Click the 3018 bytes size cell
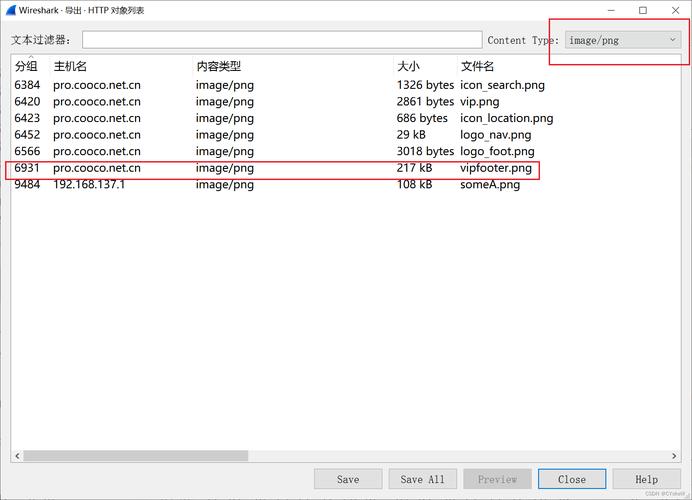This screenshot has height=500, width=692. point(425,151)
